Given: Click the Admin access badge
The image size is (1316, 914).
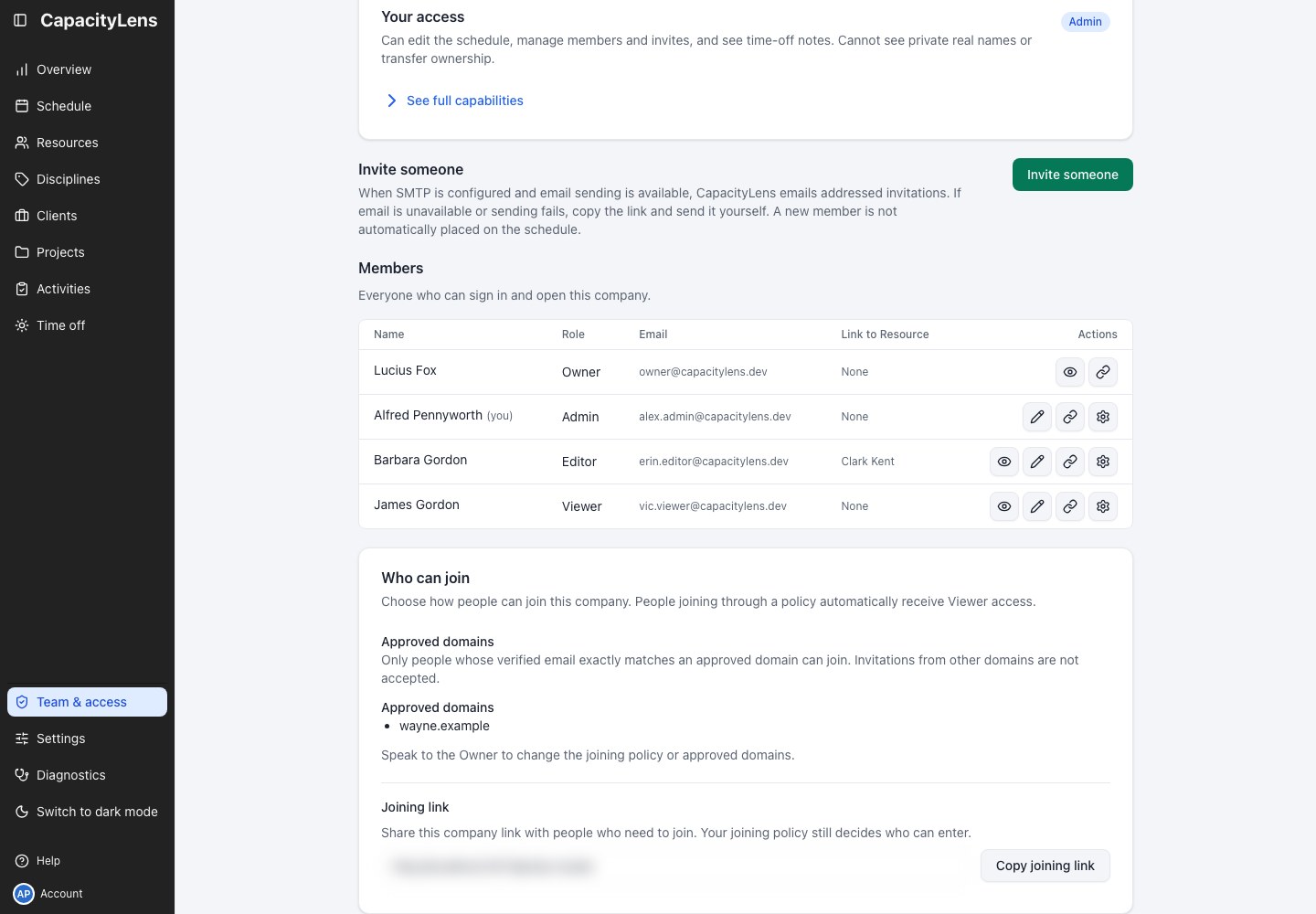Looking at the screenshot, I should click(x=1086, y=22).
